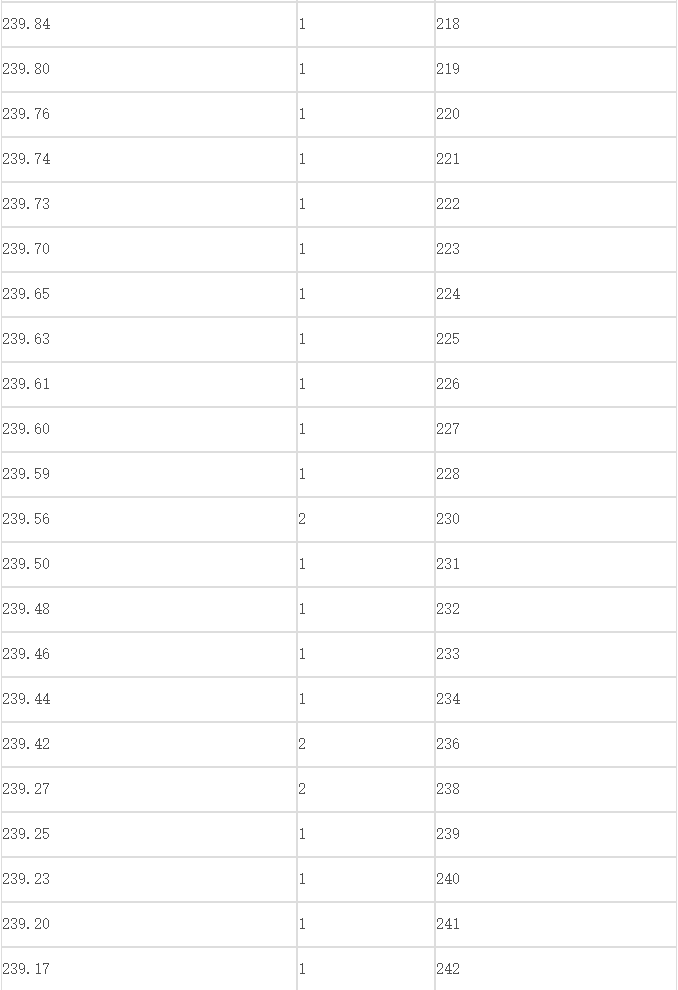Click the cell showing 226
This screenshot has height=990, width=678.
[x=556, y=384]
